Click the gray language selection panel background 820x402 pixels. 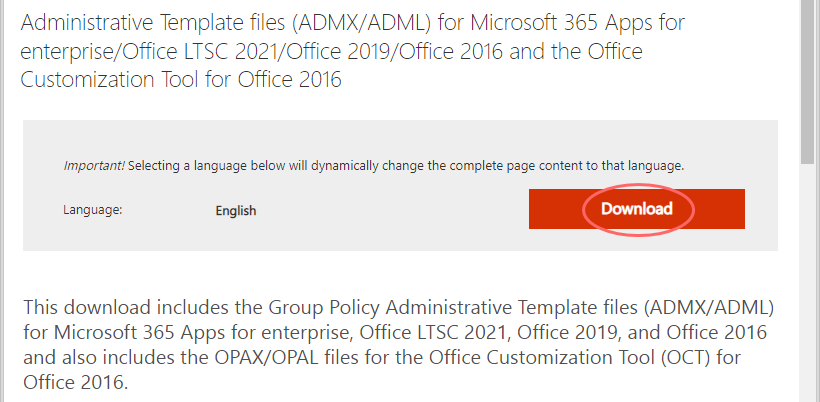click(x=400, y=141)
